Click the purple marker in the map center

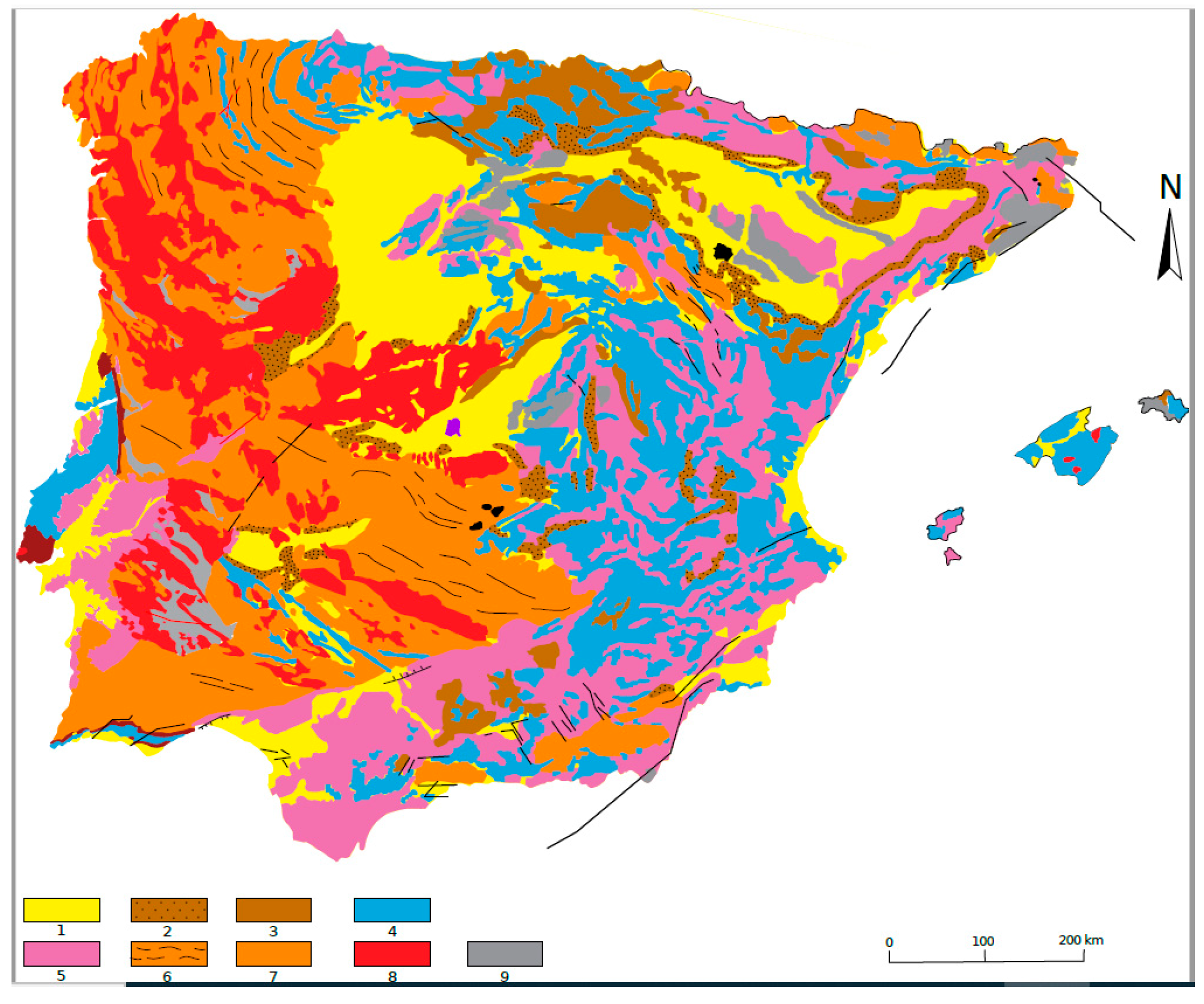[x=453, y=427]
